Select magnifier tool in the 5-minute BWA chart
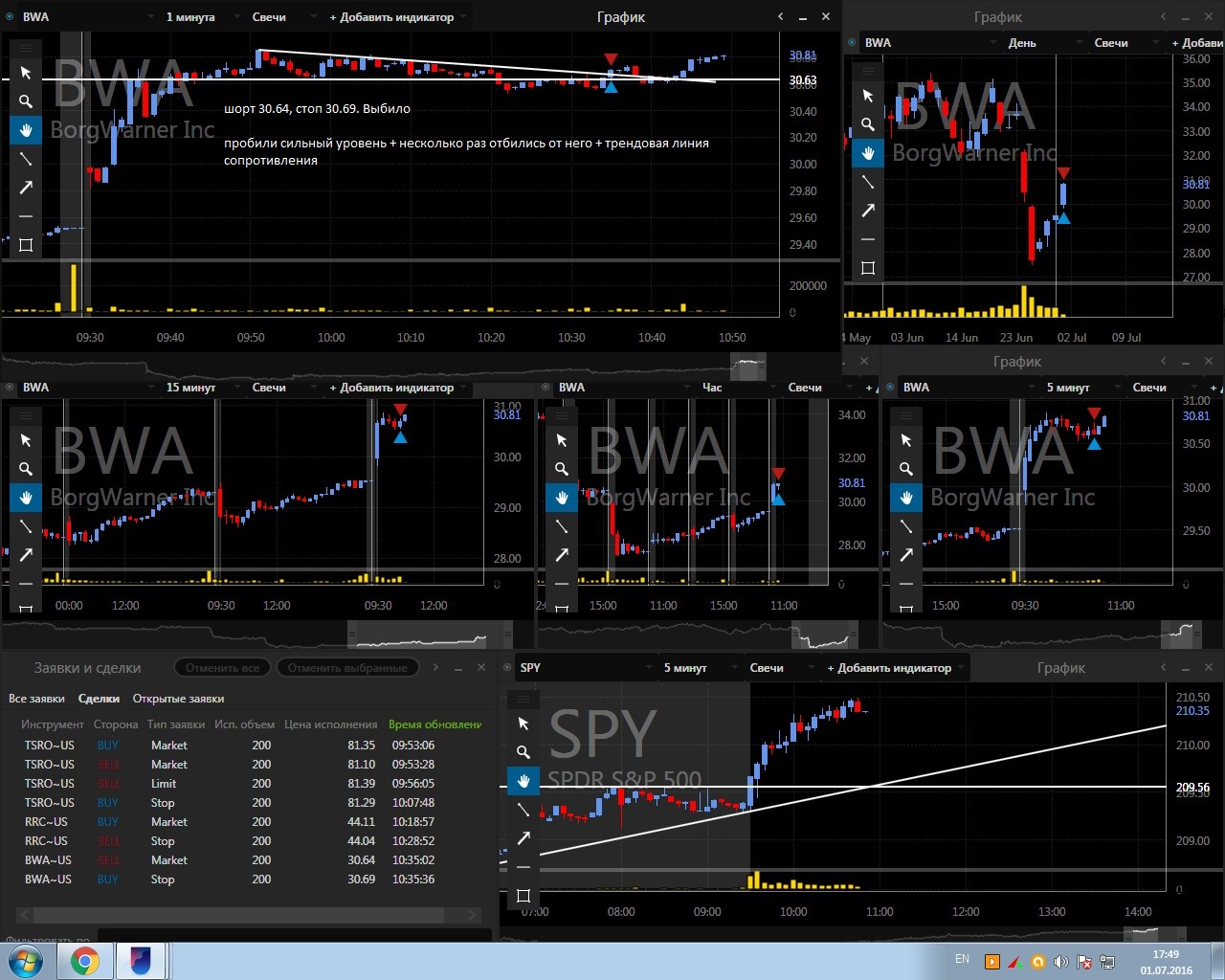The width and height of the screenshot is (1225, 980). [x=906, y=469]
